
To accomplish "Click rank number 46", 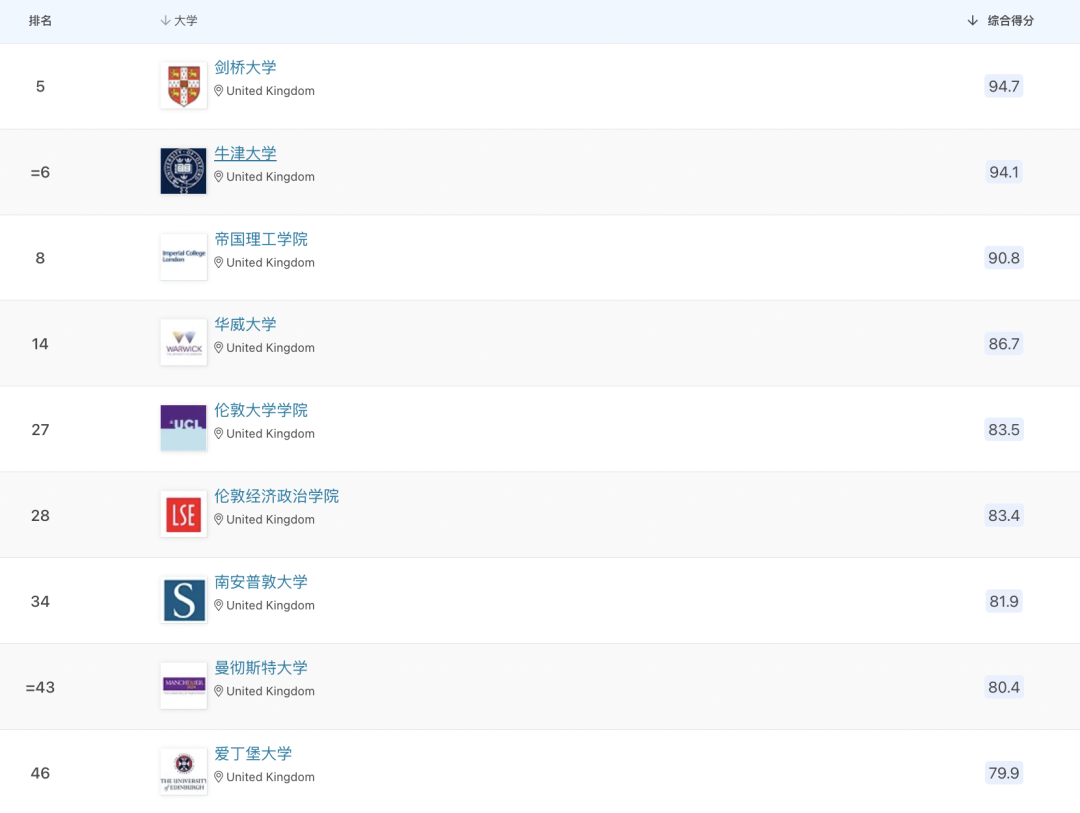I will tap(40, 773).
